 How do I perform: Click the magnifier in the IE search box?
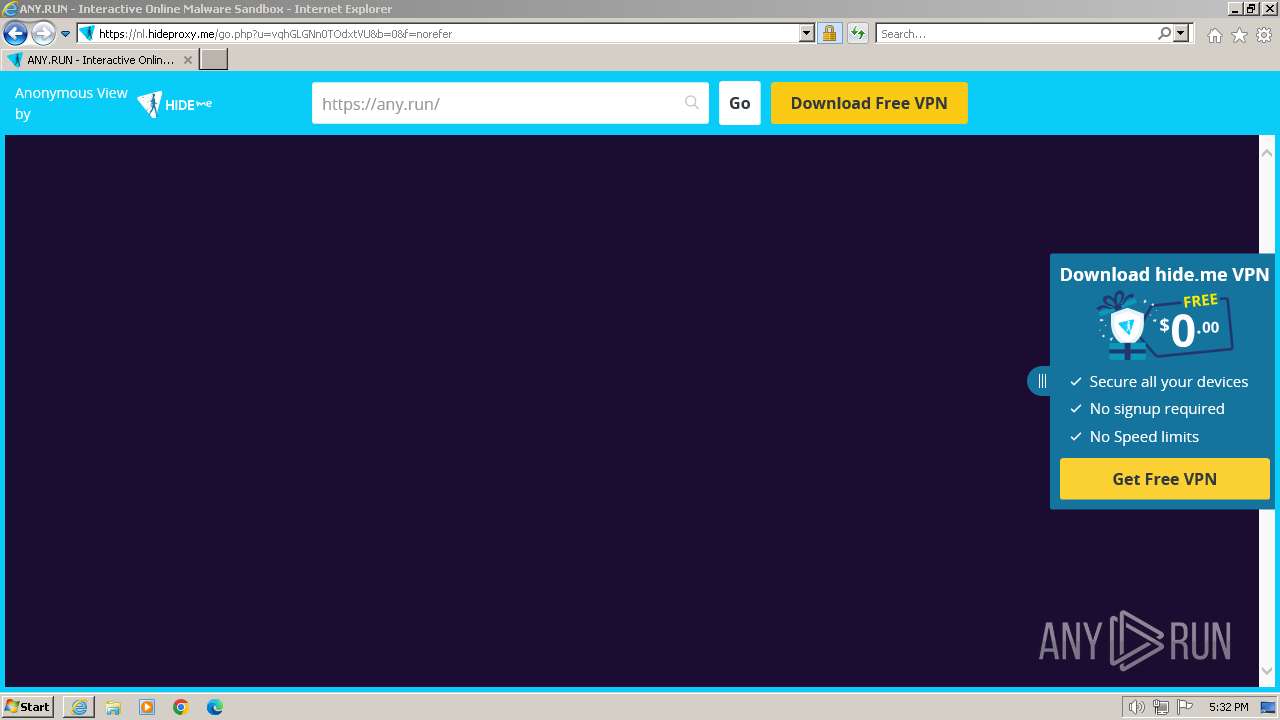1164,33
